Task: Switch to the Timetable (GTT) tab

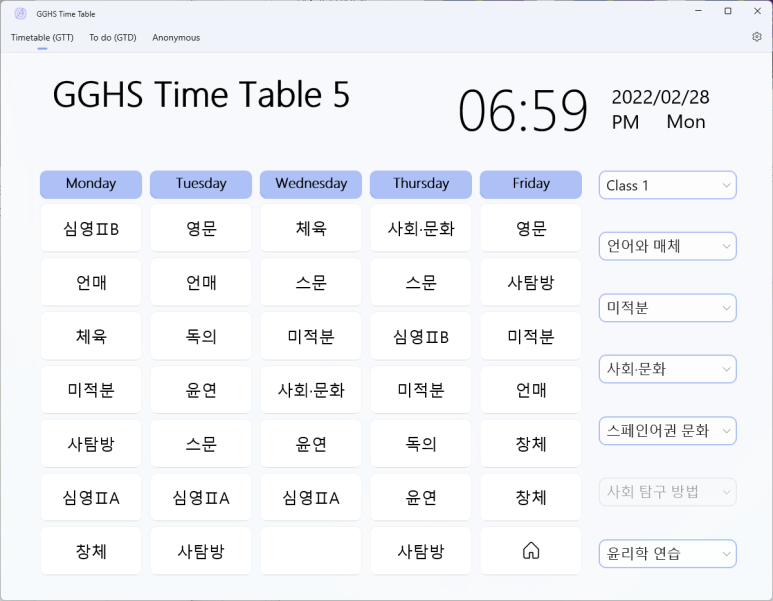Action: (x=42, y=37)
